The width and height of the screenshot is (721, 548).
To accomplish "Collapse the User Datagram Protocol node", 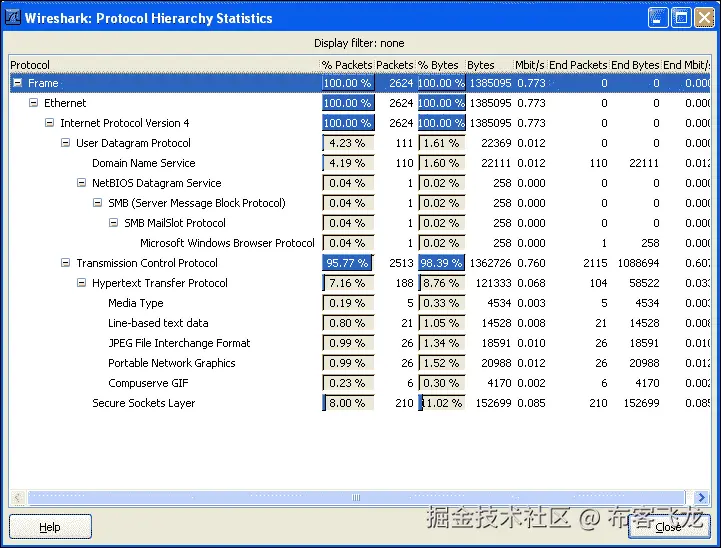I will (x=65, y=143).
